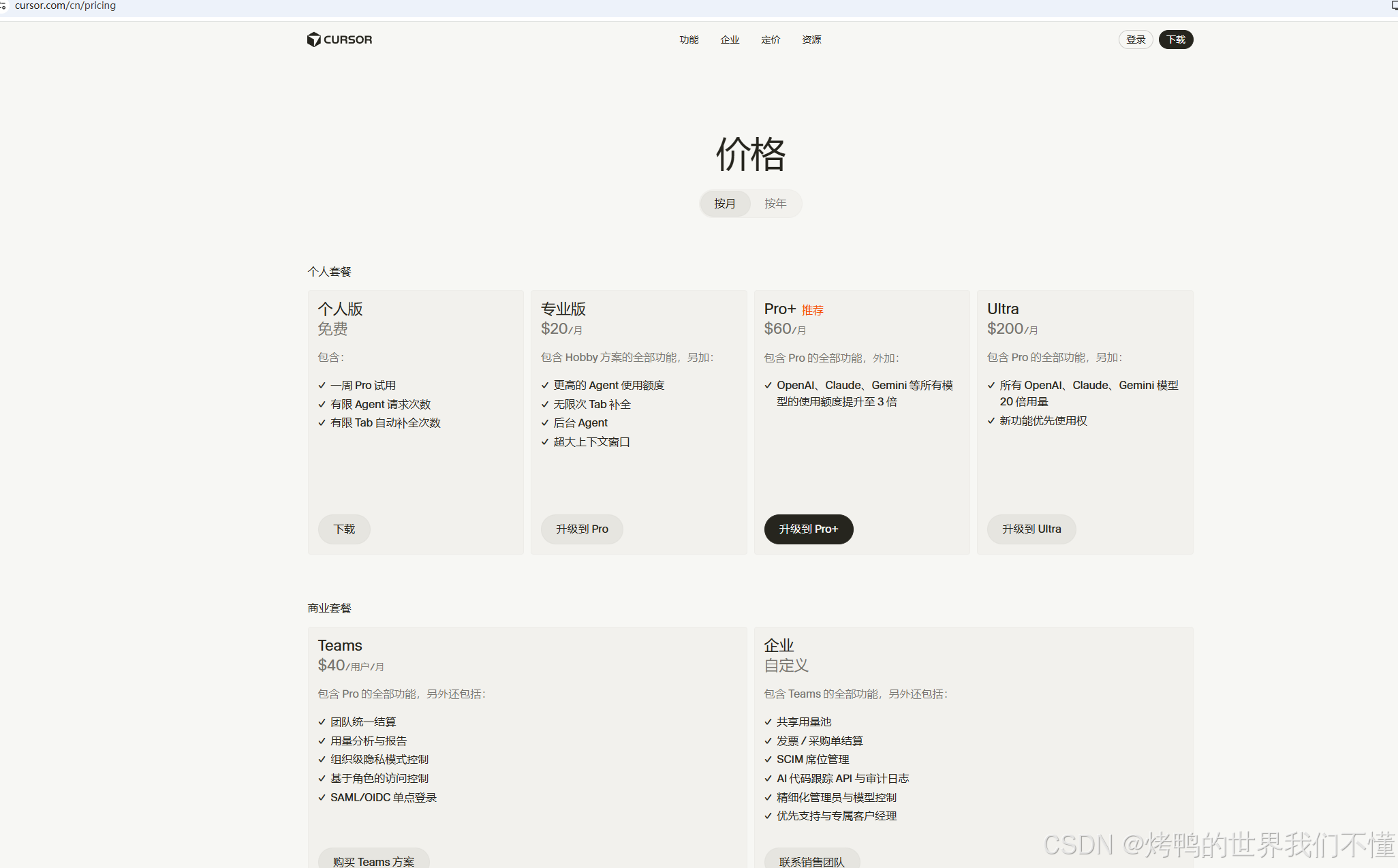The width and height of the screenshot is (1398, 868).
Task: Open the 资源 menu
Action: point(811,40)
